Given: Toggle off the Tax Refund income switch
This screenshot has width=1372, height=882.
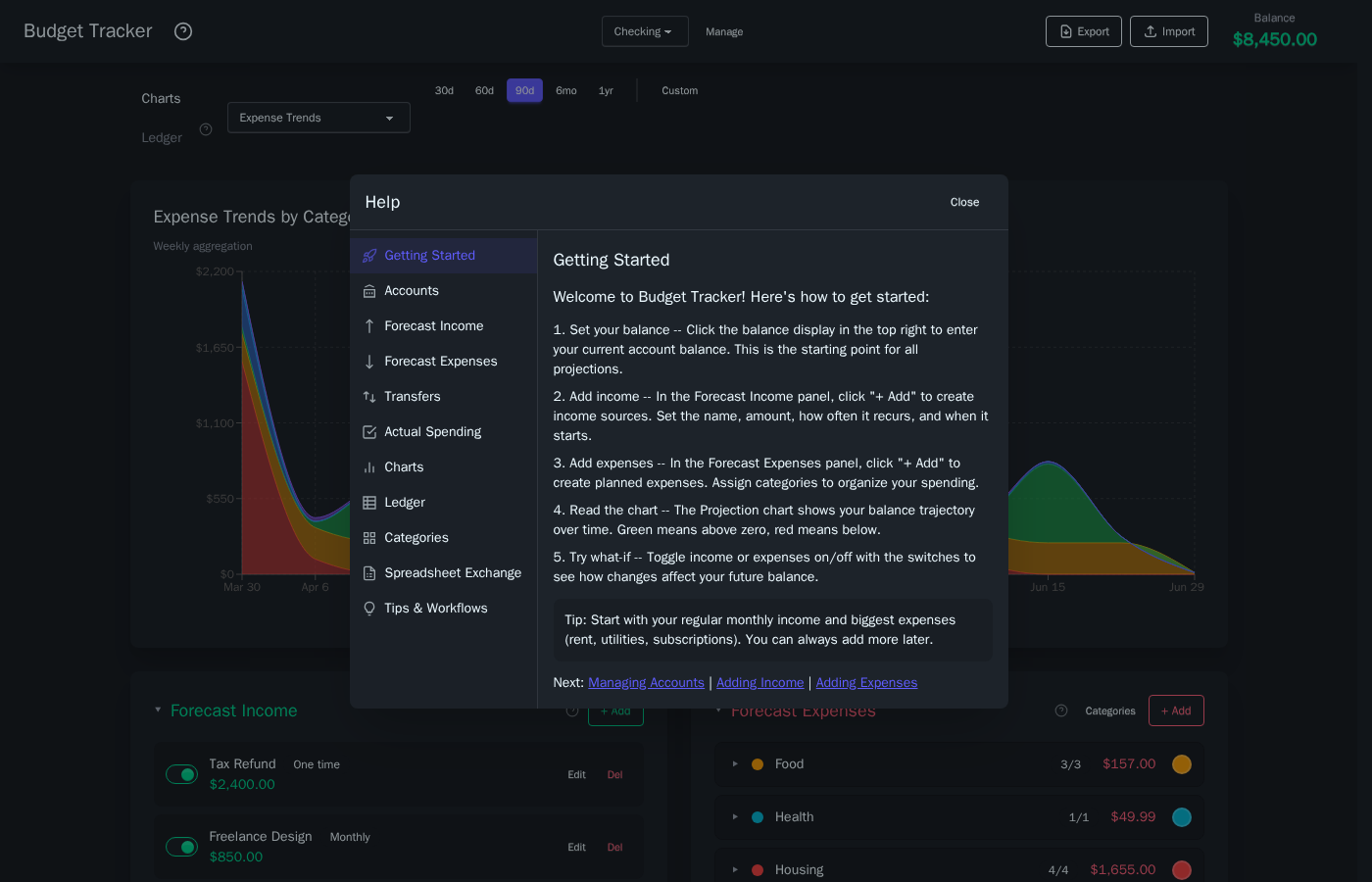Looking at the screenshot, I should click(x=181, y=774).
